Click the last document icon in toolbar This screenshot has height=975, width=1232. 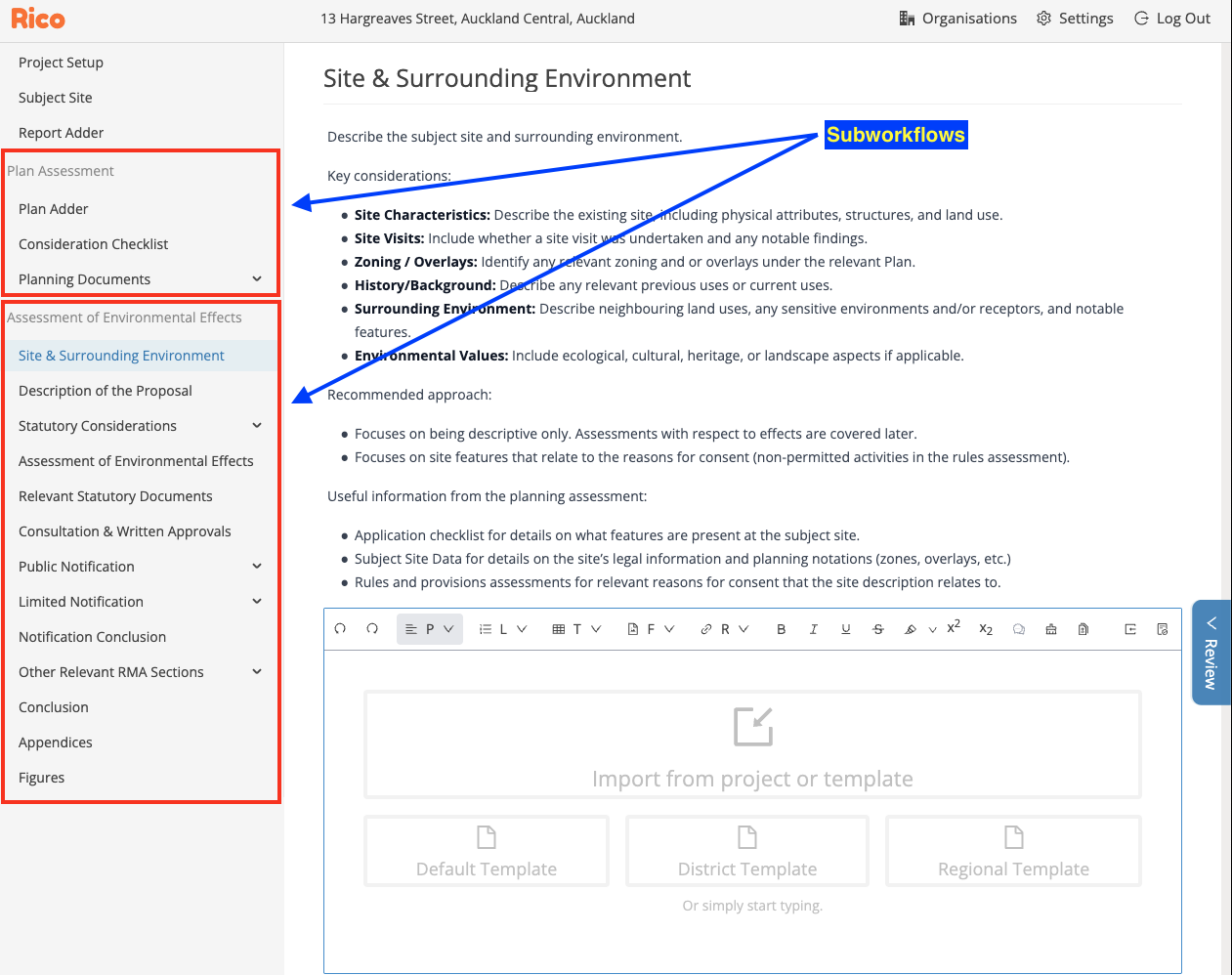click(x=1163, y=629)
